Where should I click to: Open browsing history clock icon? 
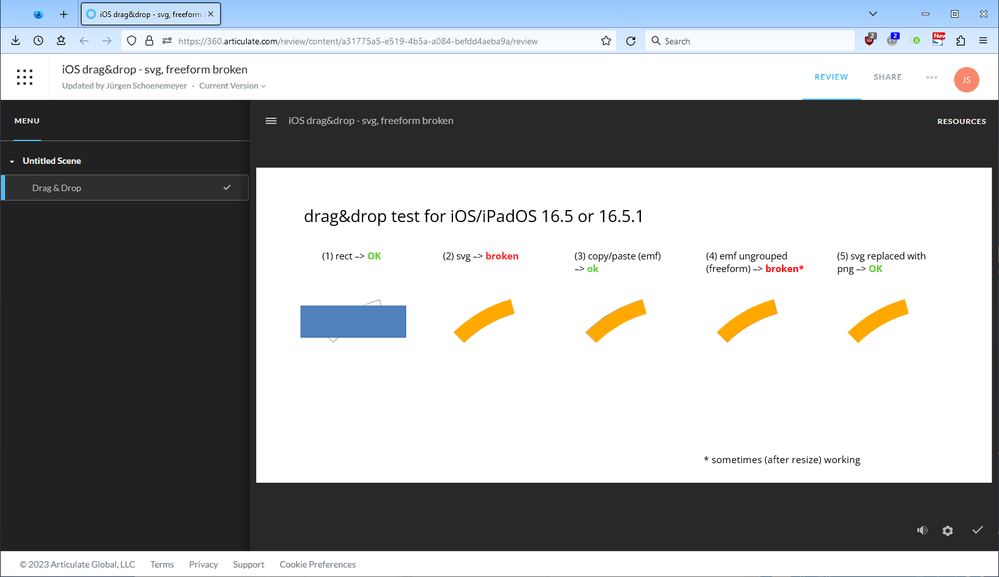(x=38, y=41)
